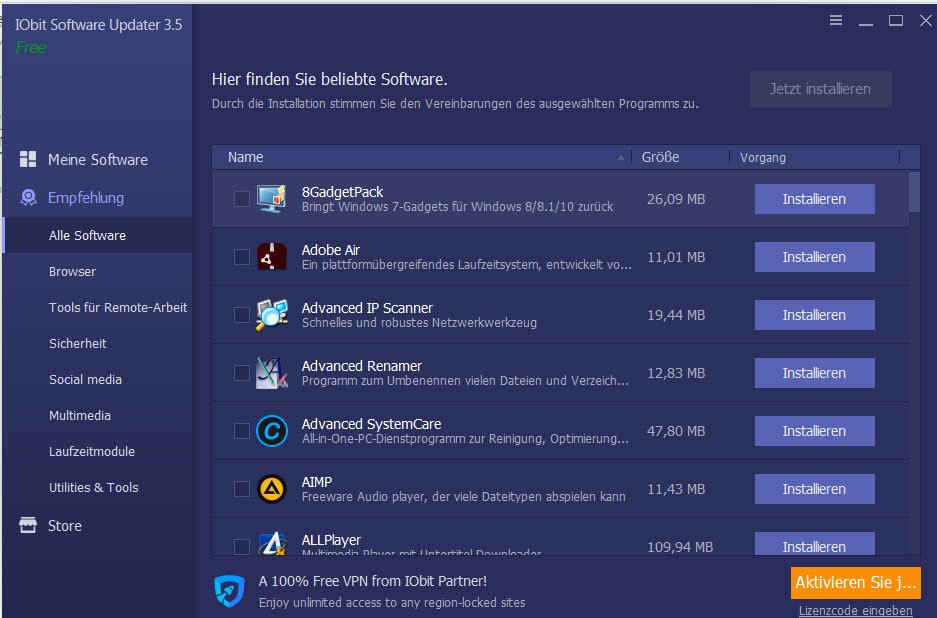Viewport: 937px width, 618px height.
Task: Click the Advanced IP Scanner icon
Action: click(x=272, y=314)
